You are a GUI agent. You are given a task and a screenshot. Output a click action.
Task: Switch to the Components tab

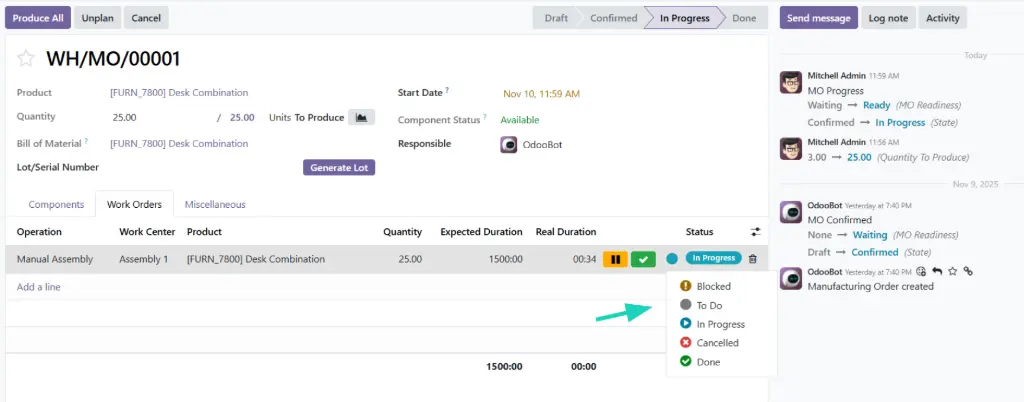[x=56, y=204]
